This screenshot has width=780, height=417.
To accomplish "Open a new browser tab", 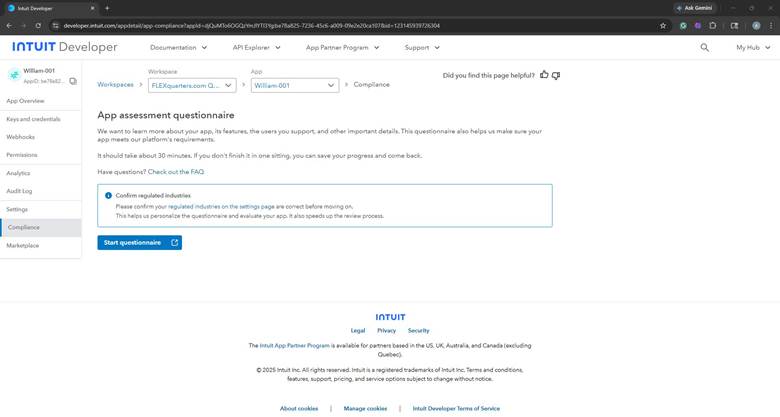I will coord(107,8).
